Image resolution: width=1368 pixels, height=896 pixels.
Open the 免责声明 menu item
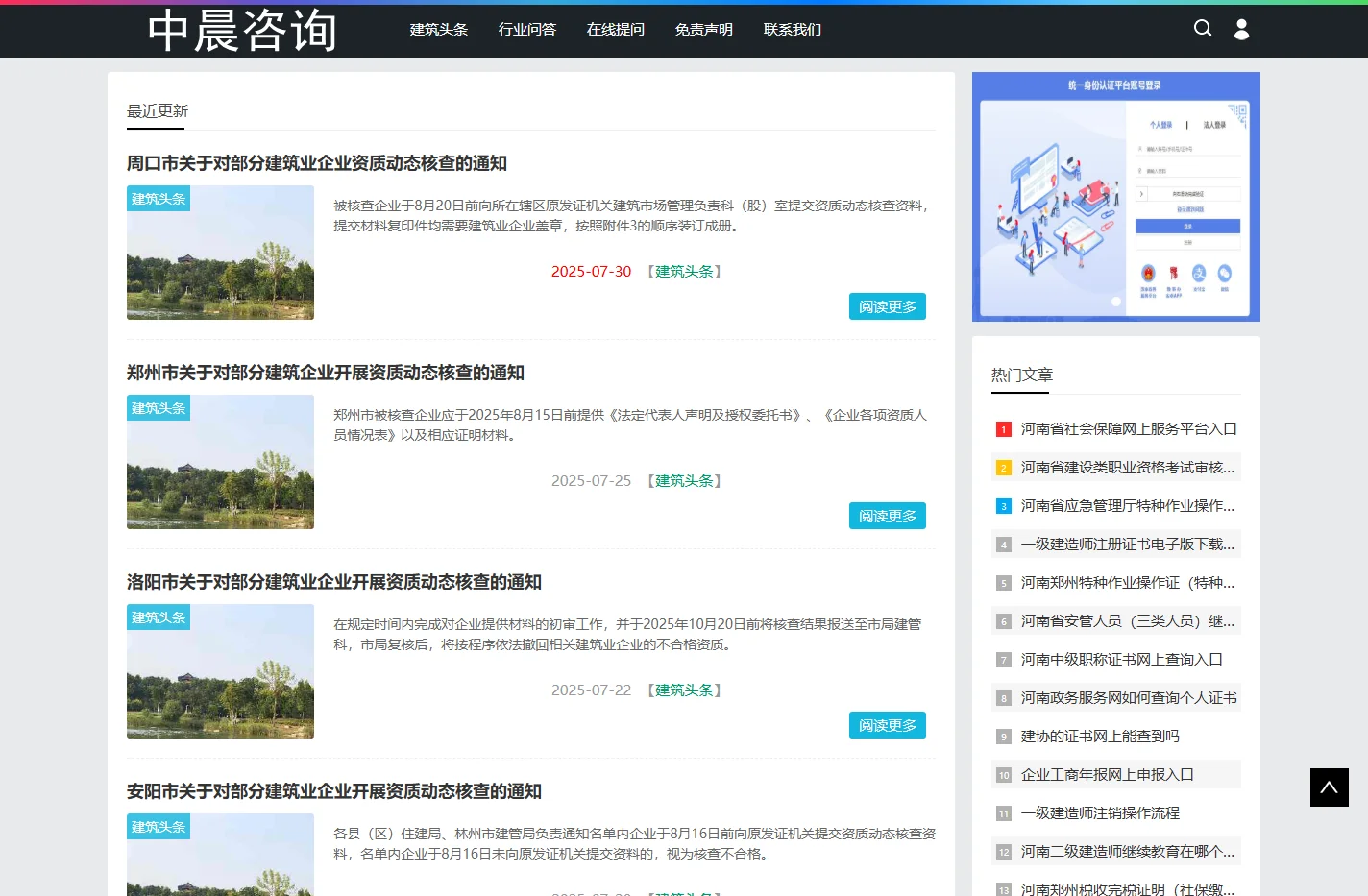(x=704, y=30)
